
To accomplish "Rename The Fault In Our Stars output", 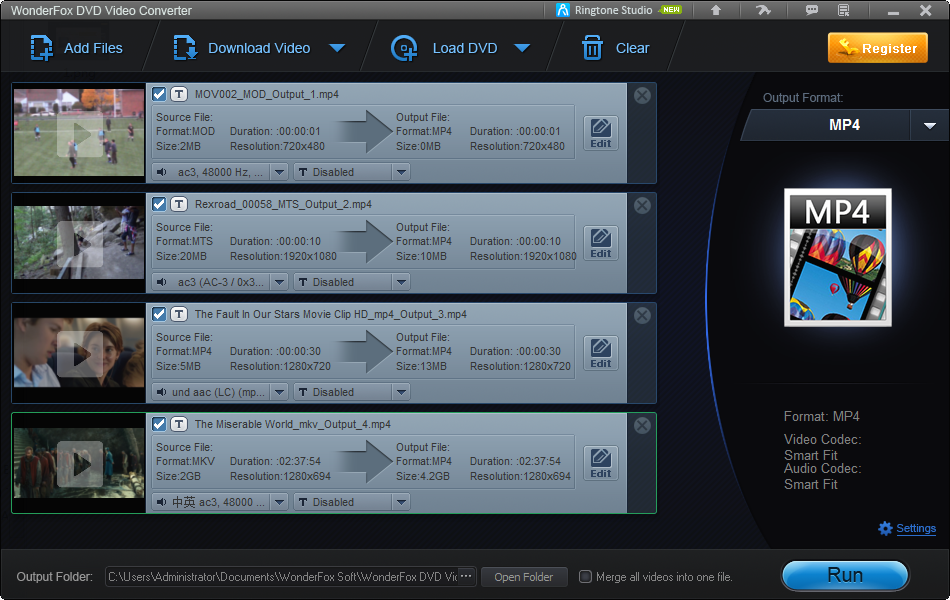I will [x=179, y=314].
